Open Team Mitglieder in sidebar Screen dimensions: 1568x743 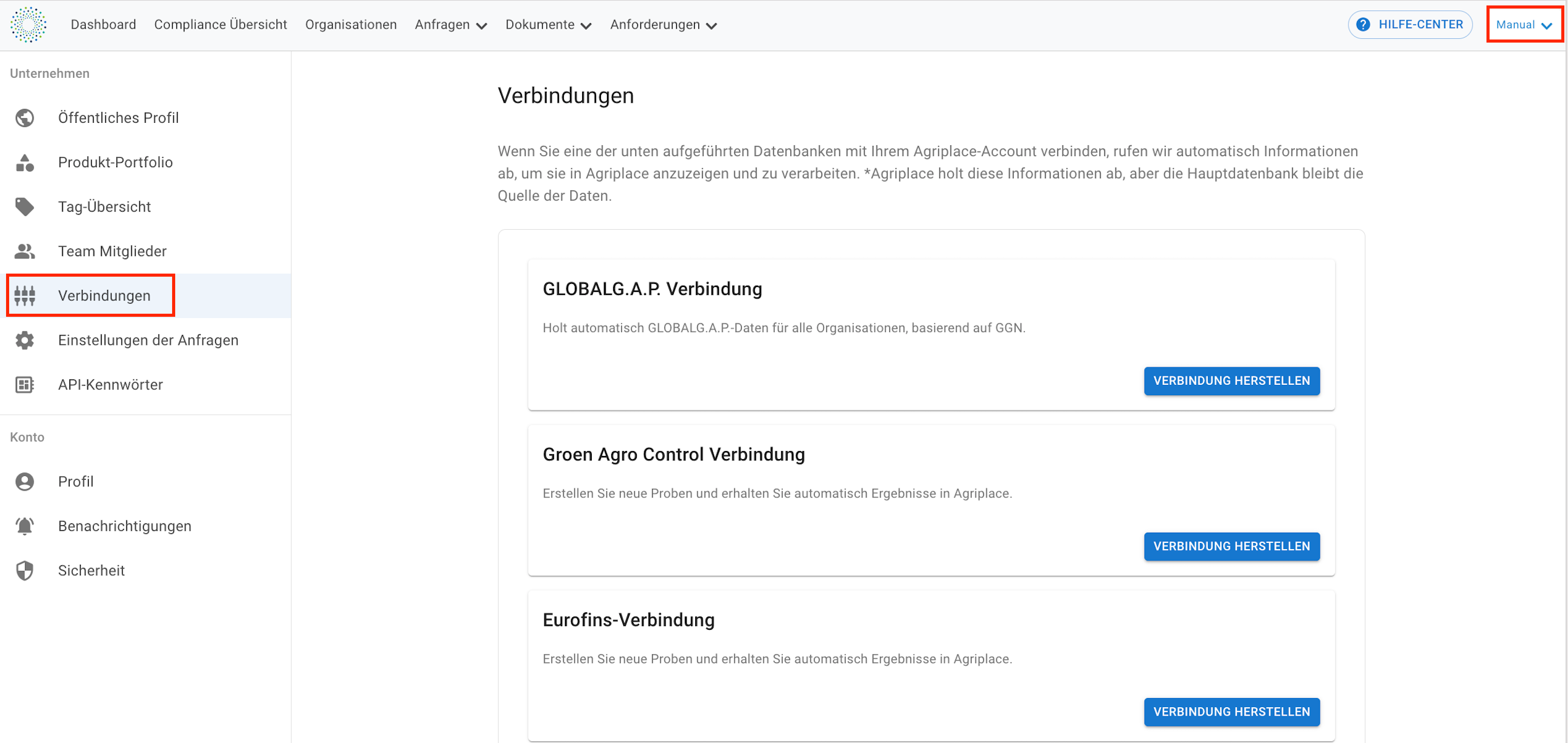point(145,251)
